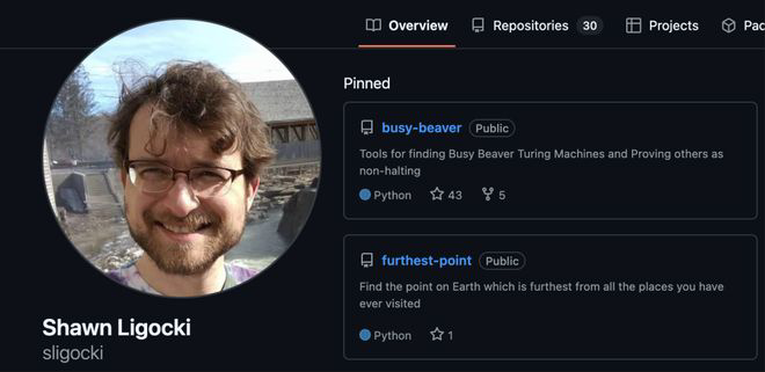This screenshot has height=372, width=765.
Task: Click the Overview book icon
Action: click(x=373, y=25)
